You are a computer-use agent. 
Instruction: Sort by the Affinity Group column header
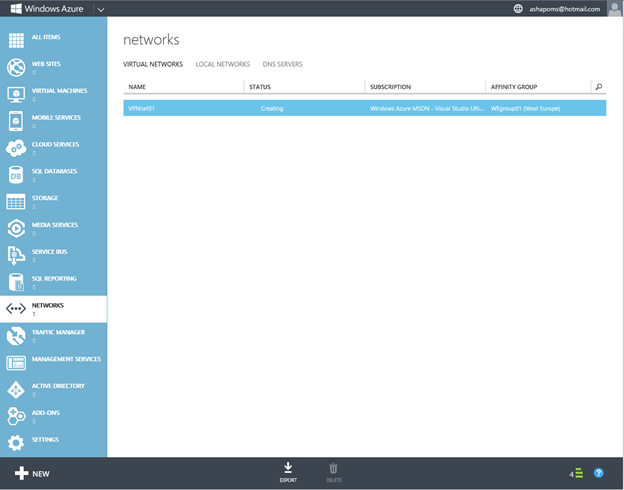point(514,87)
